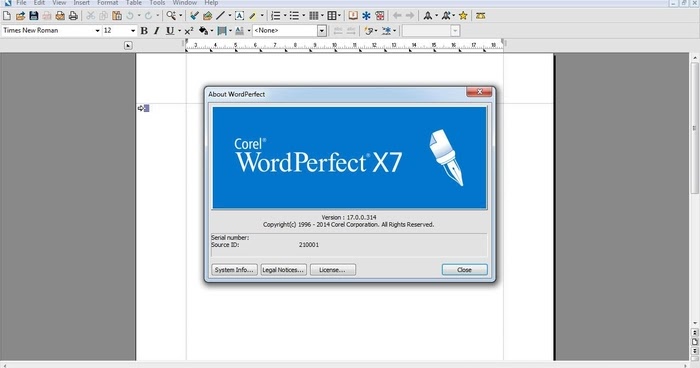
Task: Toggle Bold formatting
Action: [x=144, y=31]
